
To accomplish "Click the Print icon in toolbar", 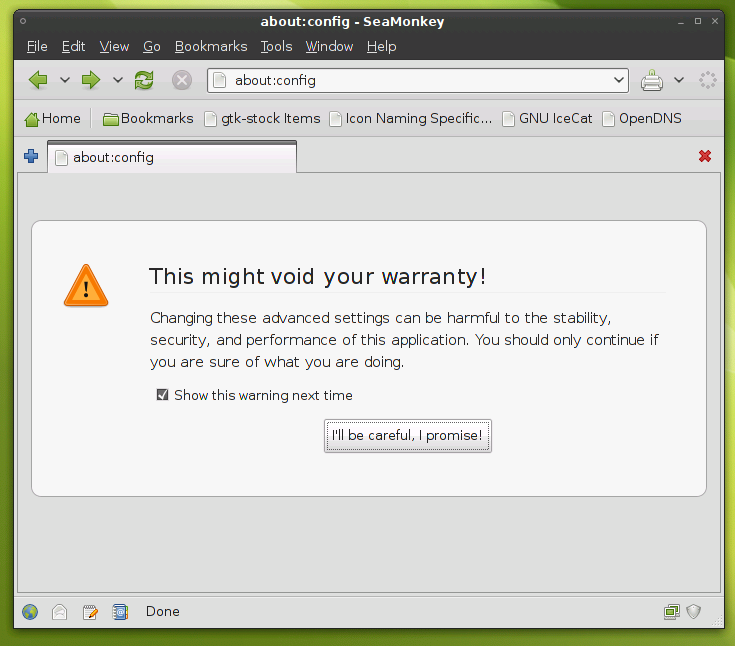I will pyautogui.click(x=652, y=80).
